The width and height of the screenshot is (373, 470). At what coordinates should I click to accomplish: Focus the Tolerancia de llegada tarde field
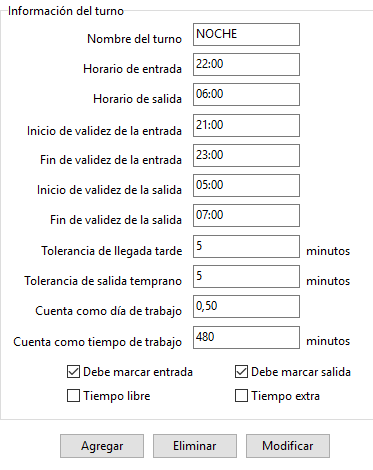point(246,247)
